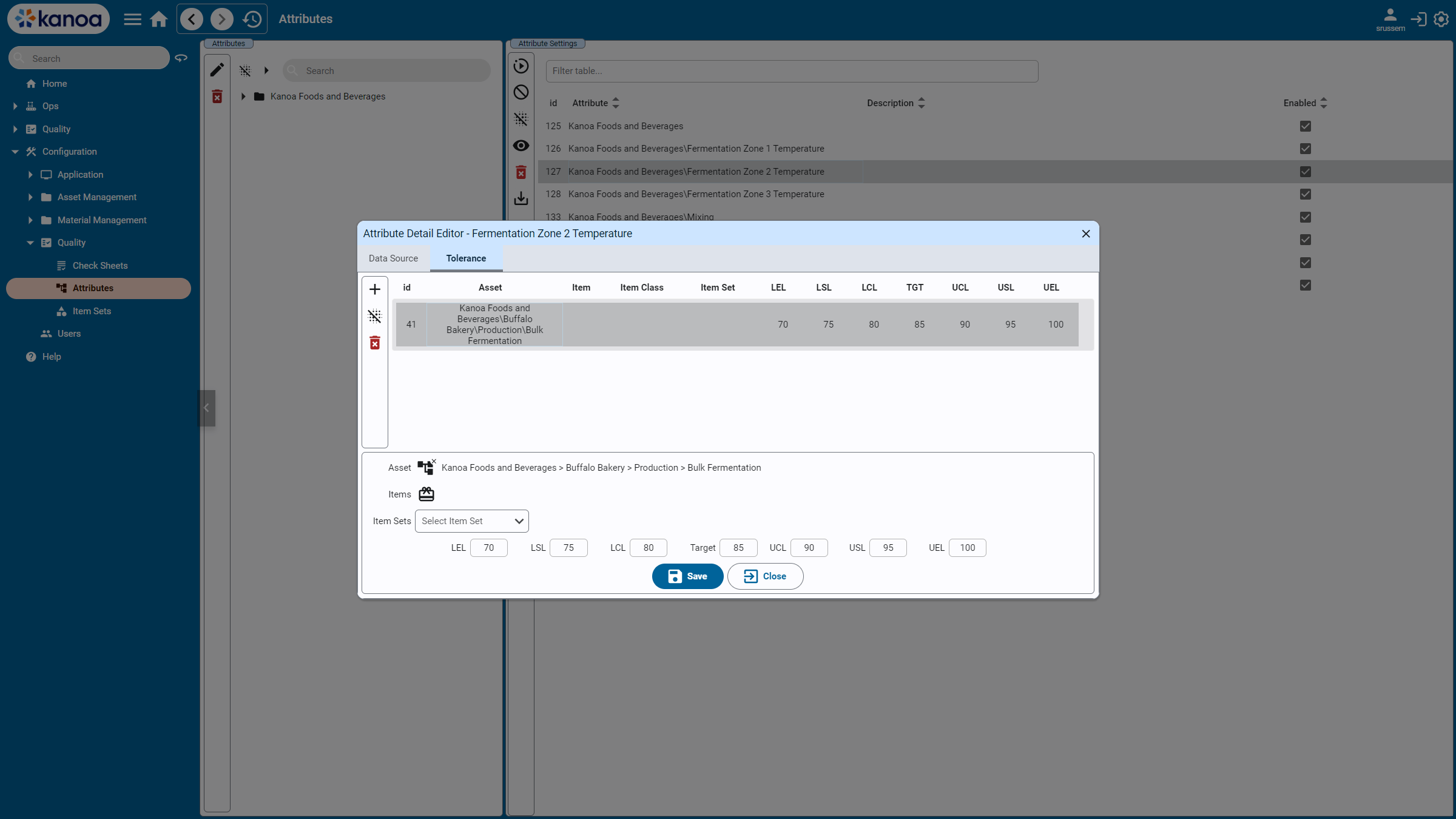Save the tolerance settings
This screenshot has height=819, width=1456.
687,576
